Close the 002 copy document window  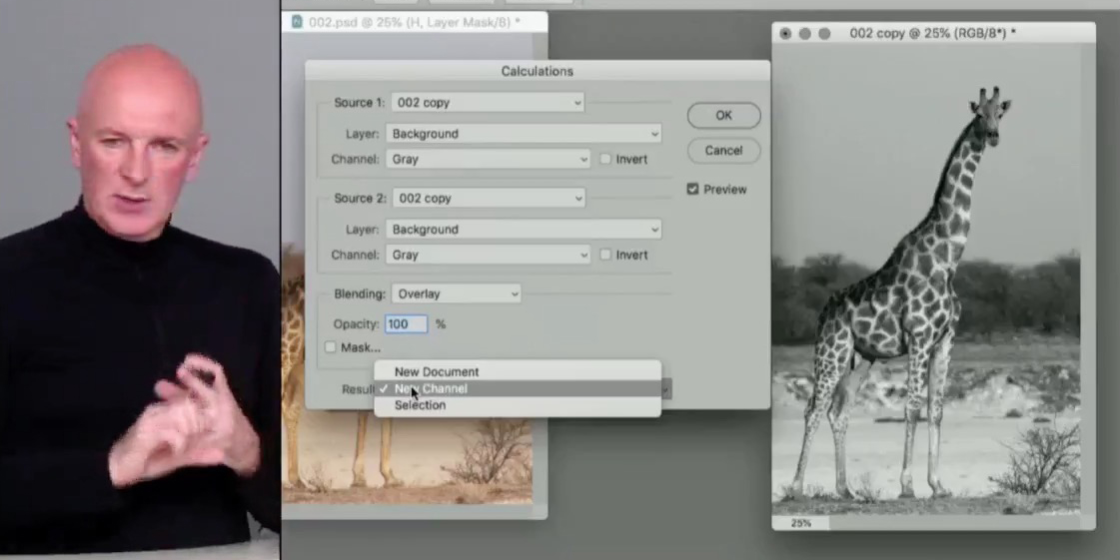tap(785, 33)
